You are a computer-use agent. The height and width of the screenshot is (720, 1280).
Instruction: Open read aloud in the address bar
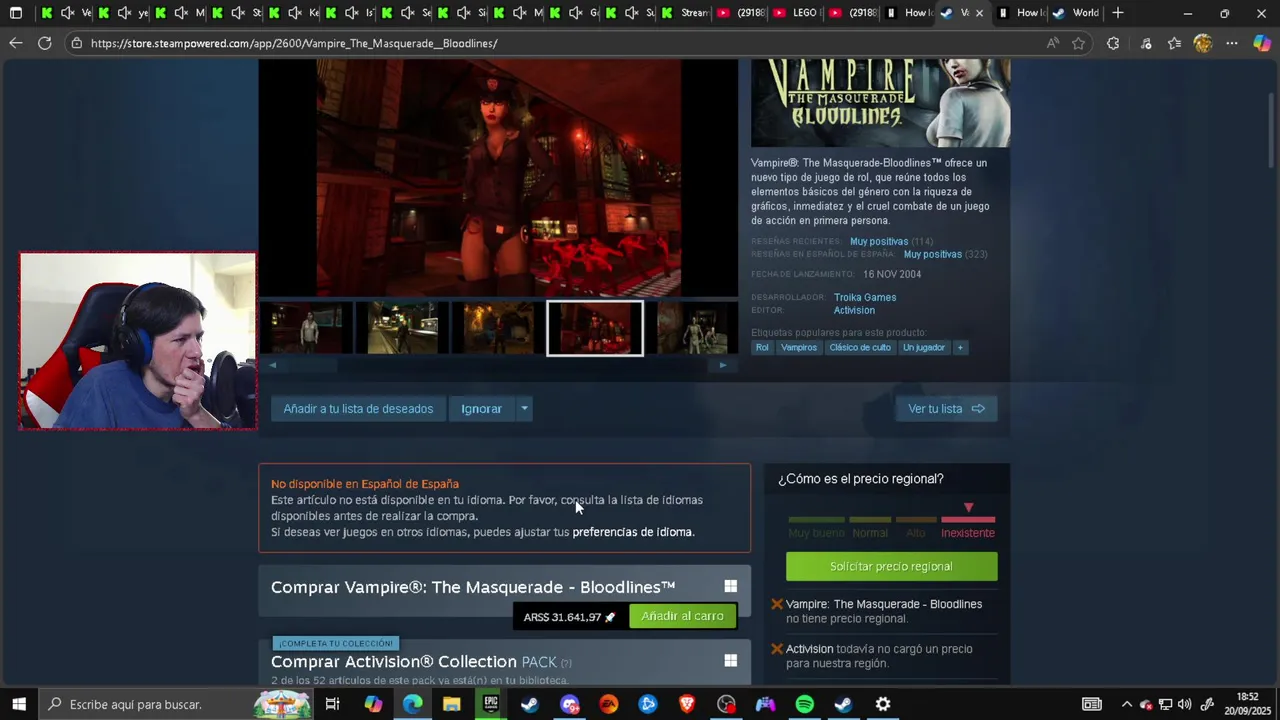click(x=1052, y=43)
